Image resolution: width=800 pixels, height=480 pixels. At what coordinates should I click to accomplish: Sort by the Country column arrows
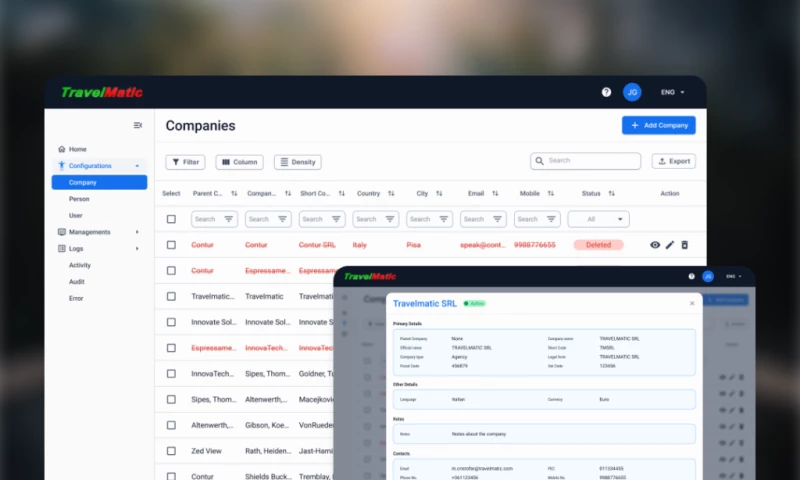pyautogui.click(x=391, y=193)
